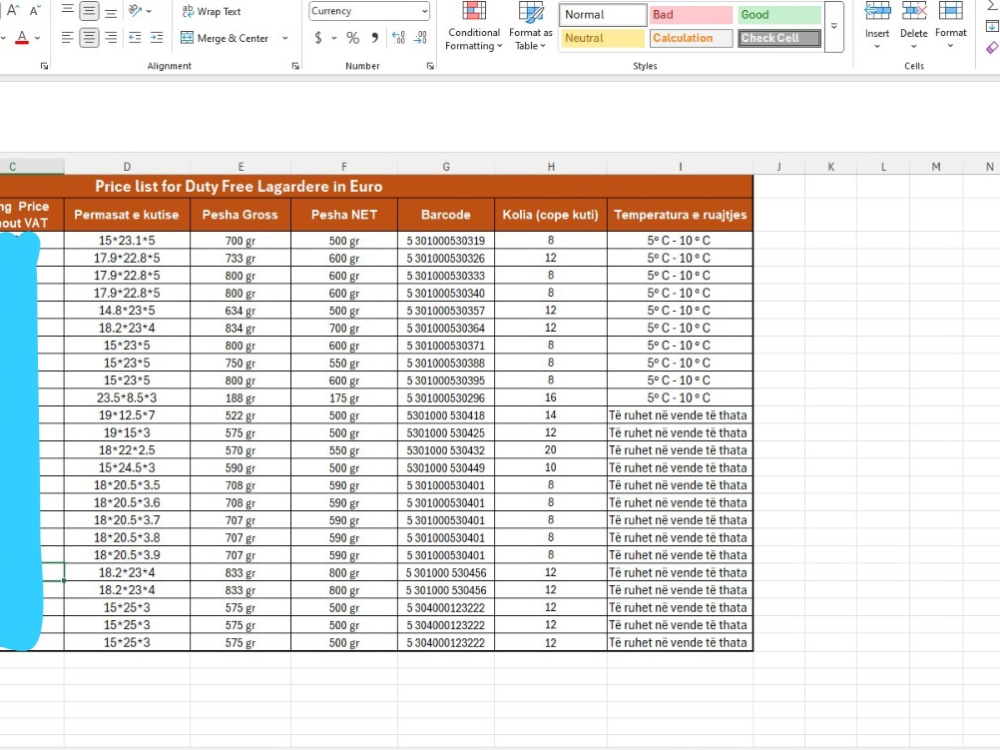Screen dimensions: 1000x750
Task: Apply Percent Style with the % icon
Action: point(353,38)
